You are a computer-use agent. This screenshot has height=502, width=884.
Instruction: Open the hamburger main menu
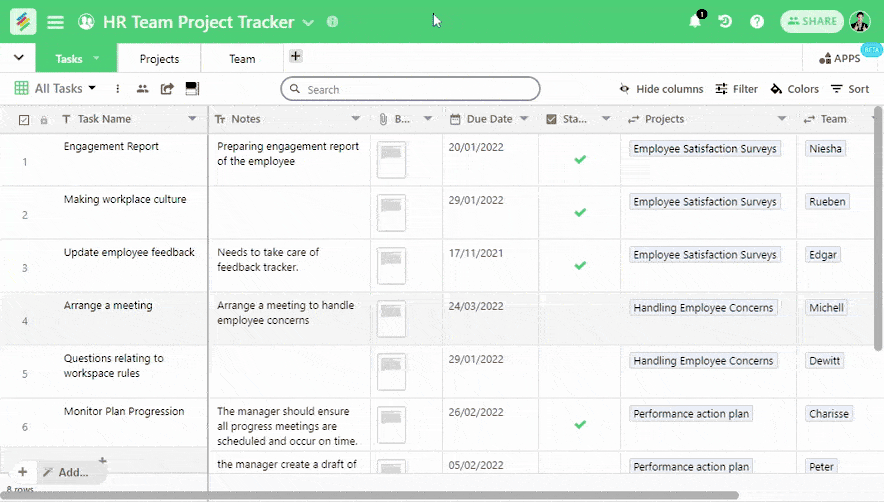coord(55,22)
